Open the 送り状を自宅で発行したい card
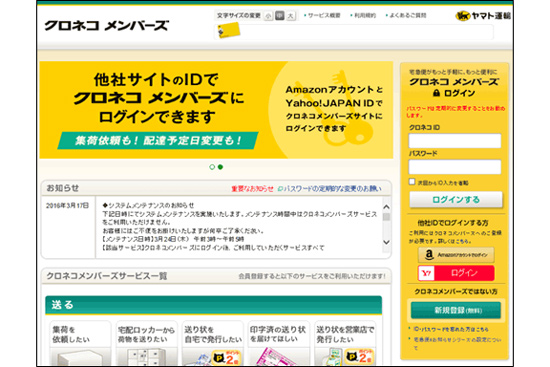 (213, 343)
